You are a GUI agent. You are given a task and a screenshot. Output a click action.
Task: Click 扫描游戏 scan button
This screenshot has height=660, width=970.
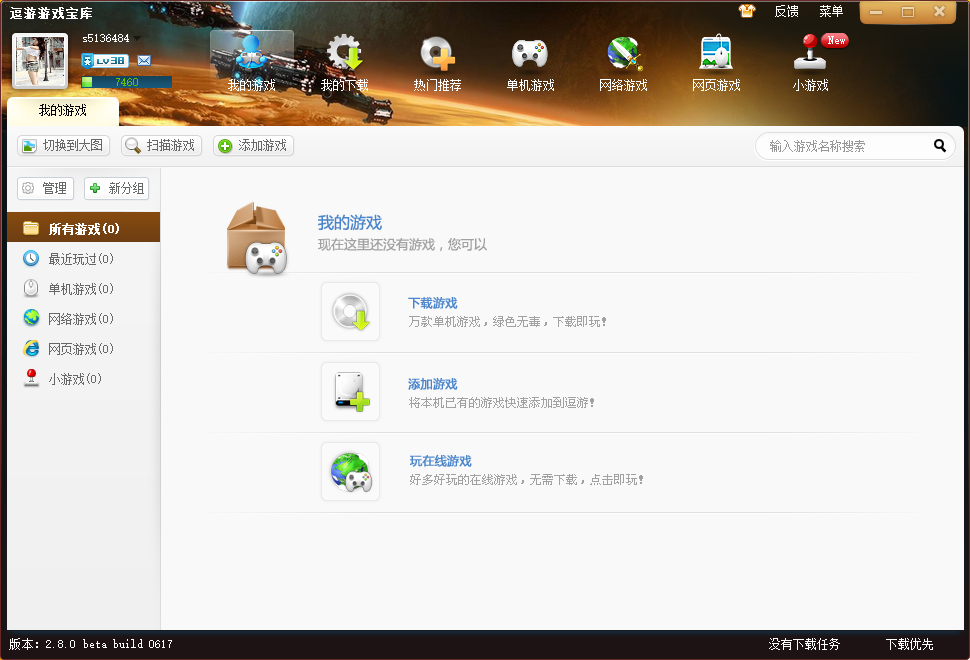click(161, 145)
